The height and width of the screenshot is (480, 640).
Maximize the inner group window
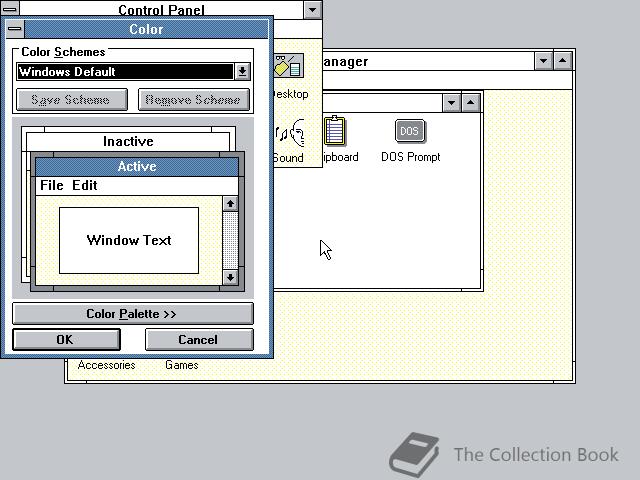tap(470, 103)
